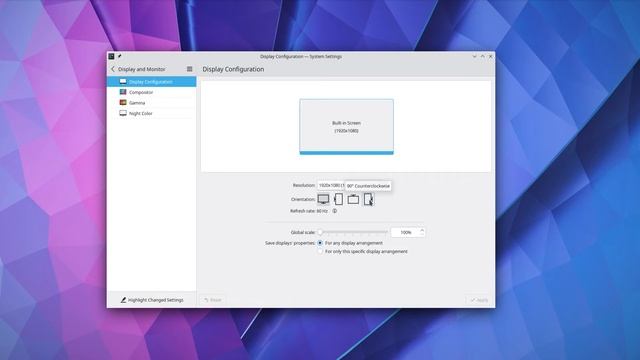
Task: Open the Resolution dropdown
Action: pyautogui.click(x=331, y=185)
